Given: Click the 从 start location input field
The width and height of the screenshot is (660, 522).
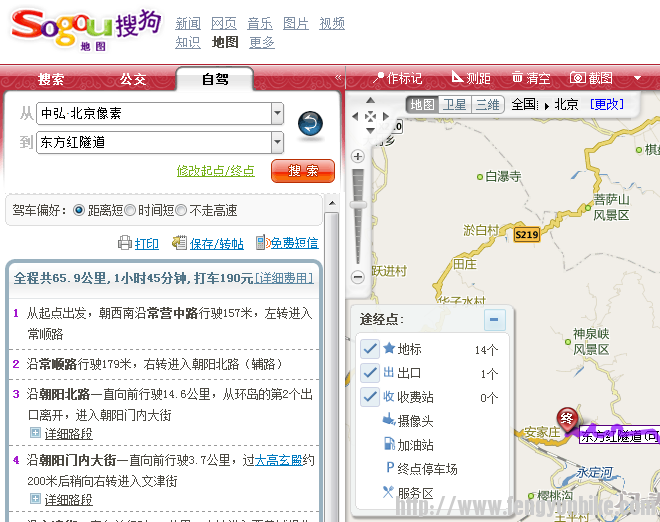Looking at the screenshot, I should click(x=154, y=113).
